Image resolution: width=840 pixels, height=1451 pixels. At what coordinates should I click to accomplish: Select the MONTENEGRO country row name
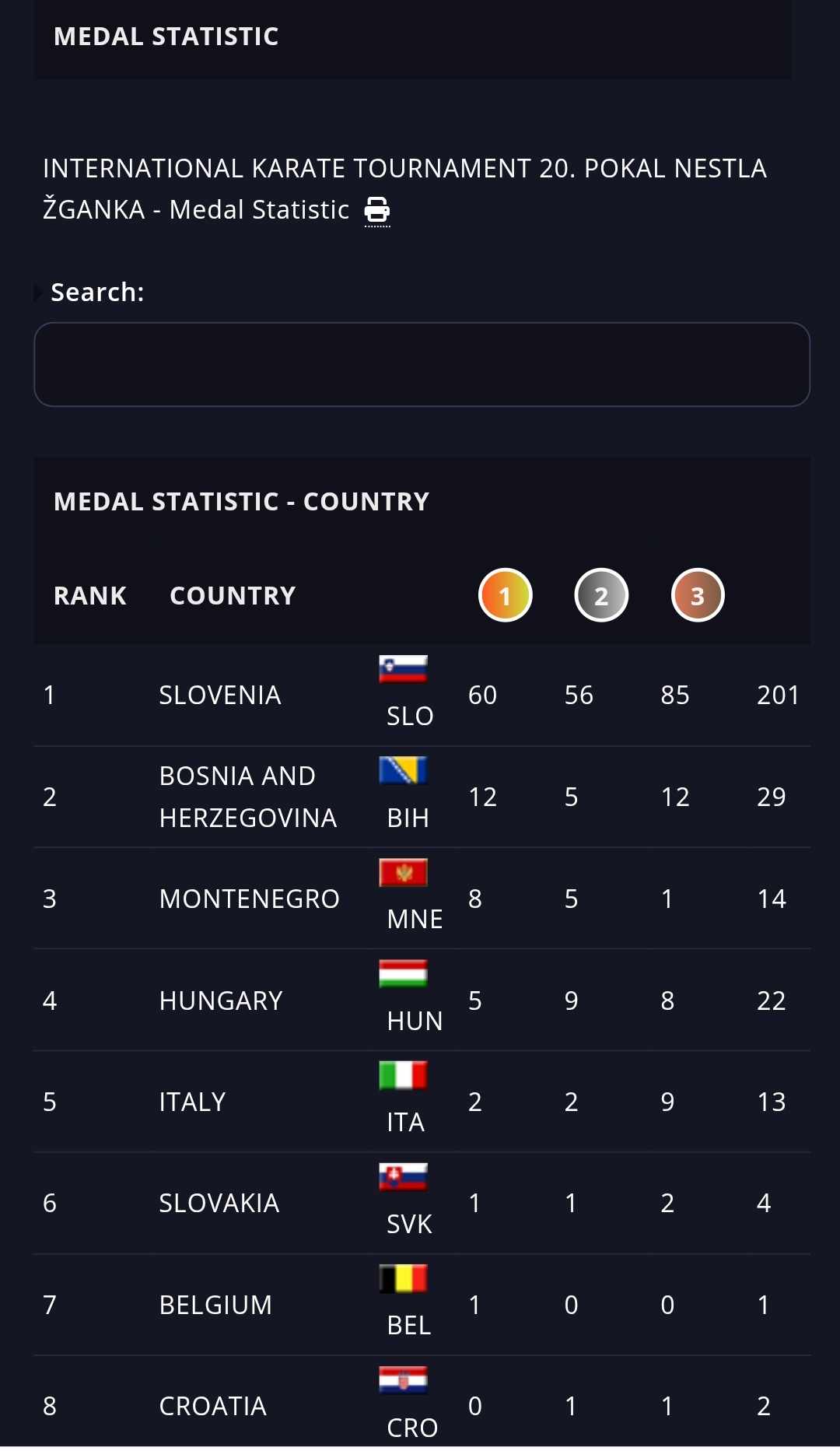(249, 899)
